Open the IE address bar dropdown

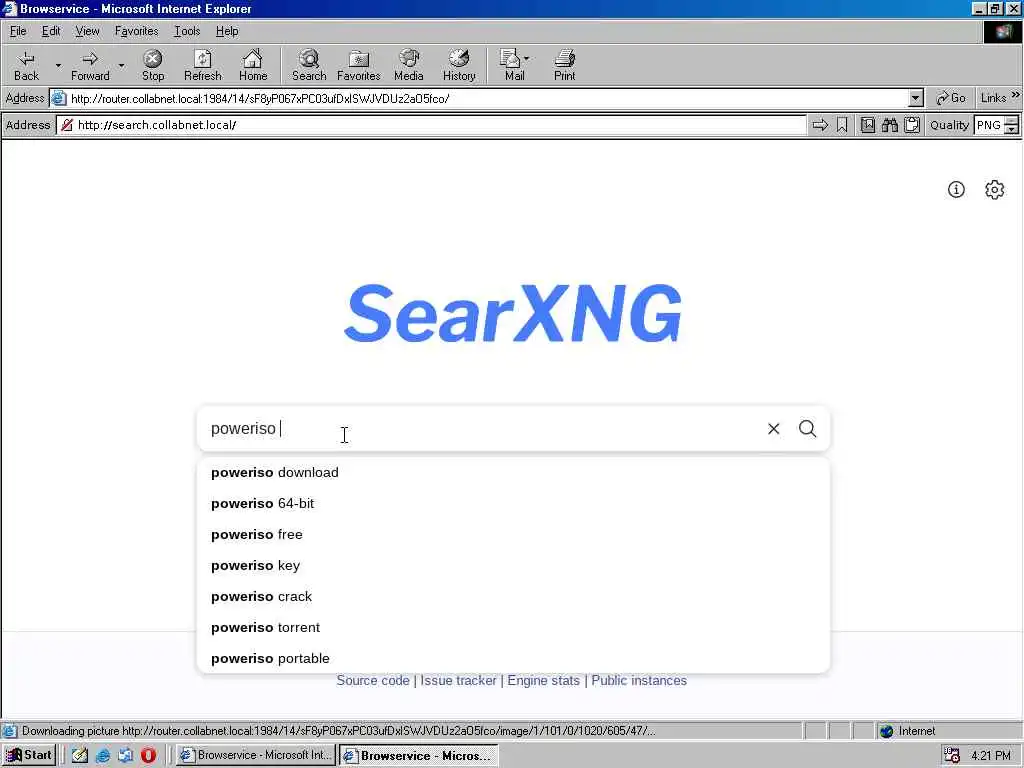(916, 99)
